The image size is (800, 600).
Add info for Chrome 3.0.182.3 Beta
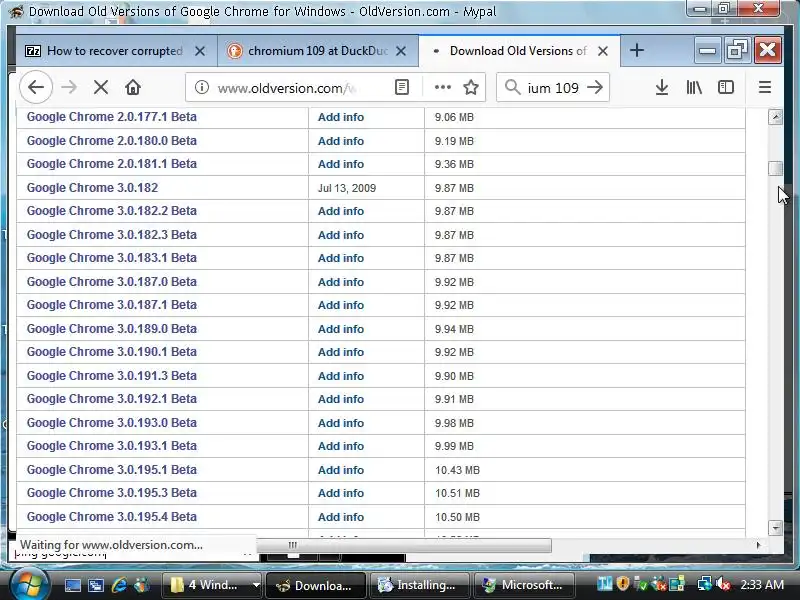coord(341,235)
